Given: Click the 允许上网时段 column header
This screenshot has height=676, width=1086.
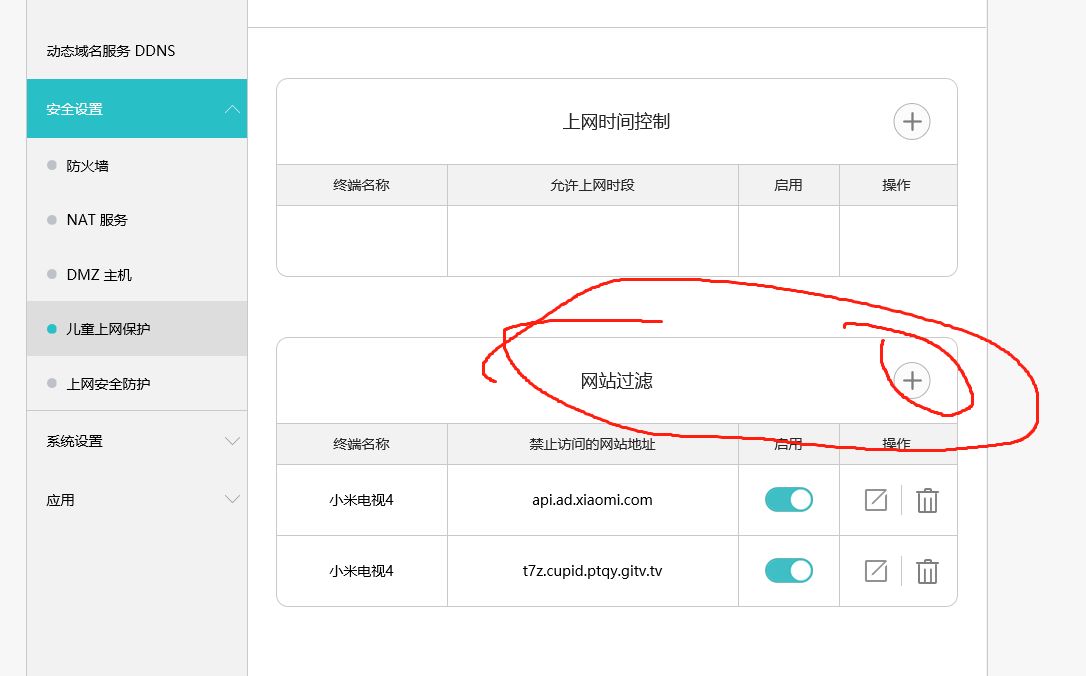Looking at the screenshot, I should tap(592, 185).
